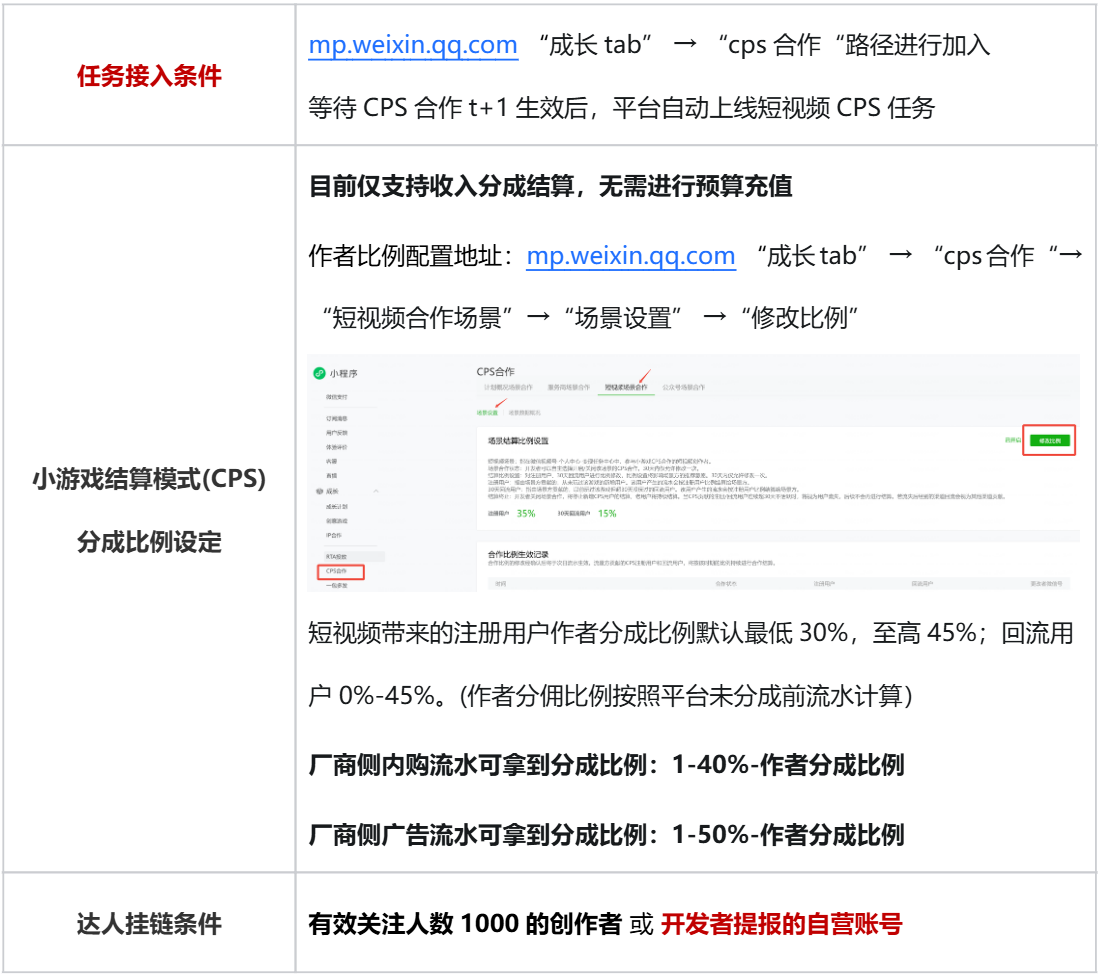Screen dimensions: 1100x976
Task: Open the mp.weixin.qq.com link in 任务接入条件 row
Action: tap(413, 45)
